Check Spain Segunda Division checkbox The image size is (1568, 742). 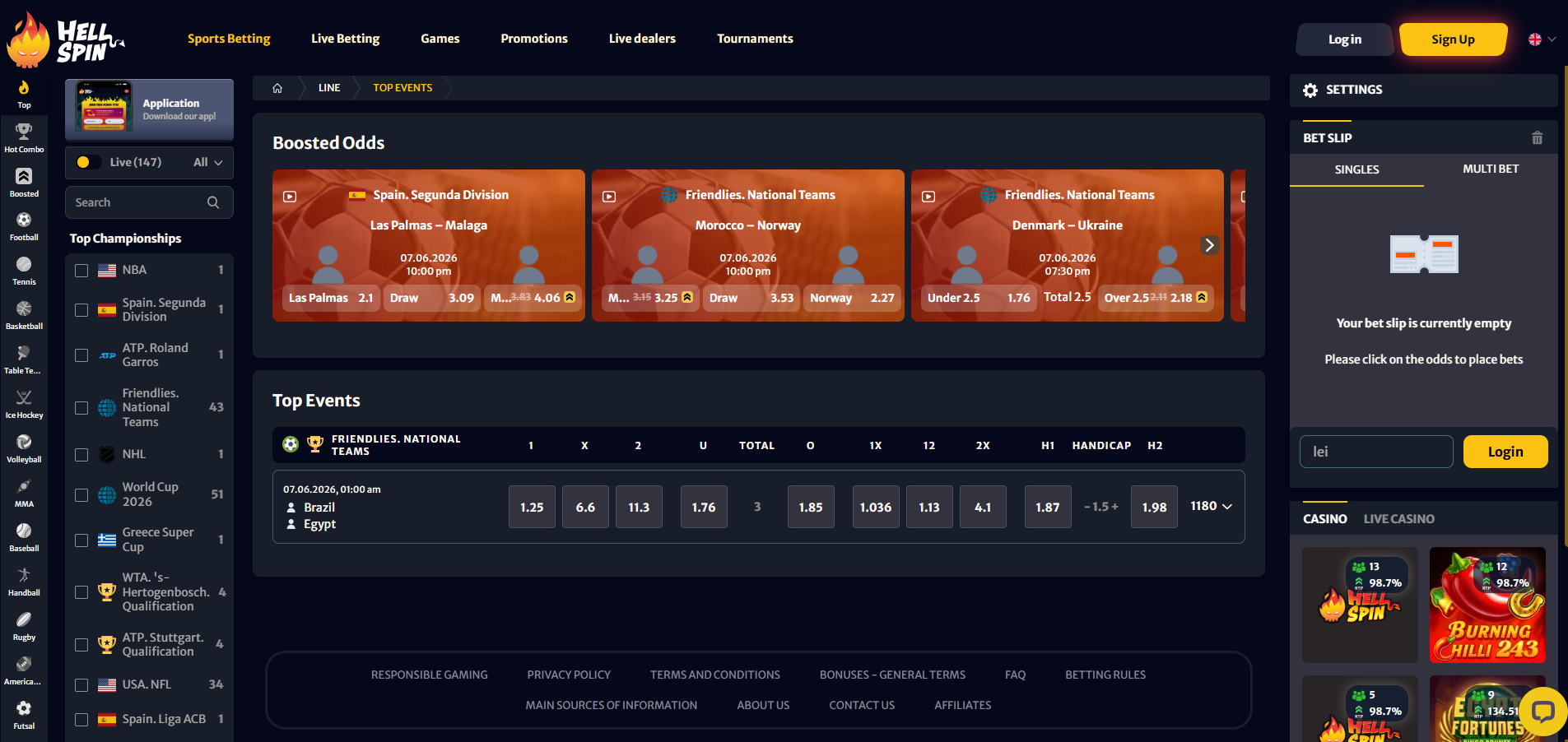[81, 310]
